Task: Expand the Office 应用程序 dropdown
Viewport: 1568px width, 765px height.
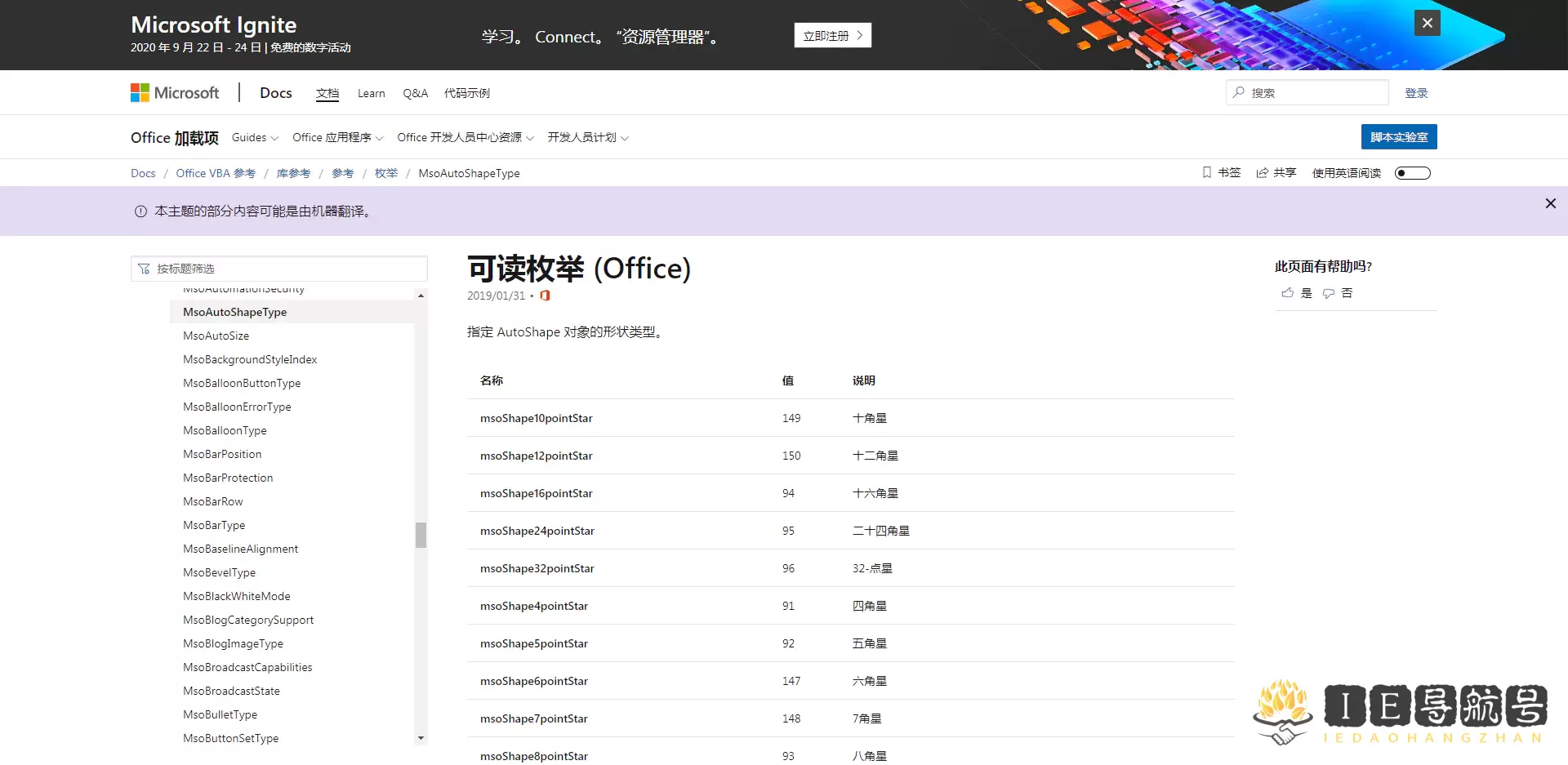Action: (338, 137)
